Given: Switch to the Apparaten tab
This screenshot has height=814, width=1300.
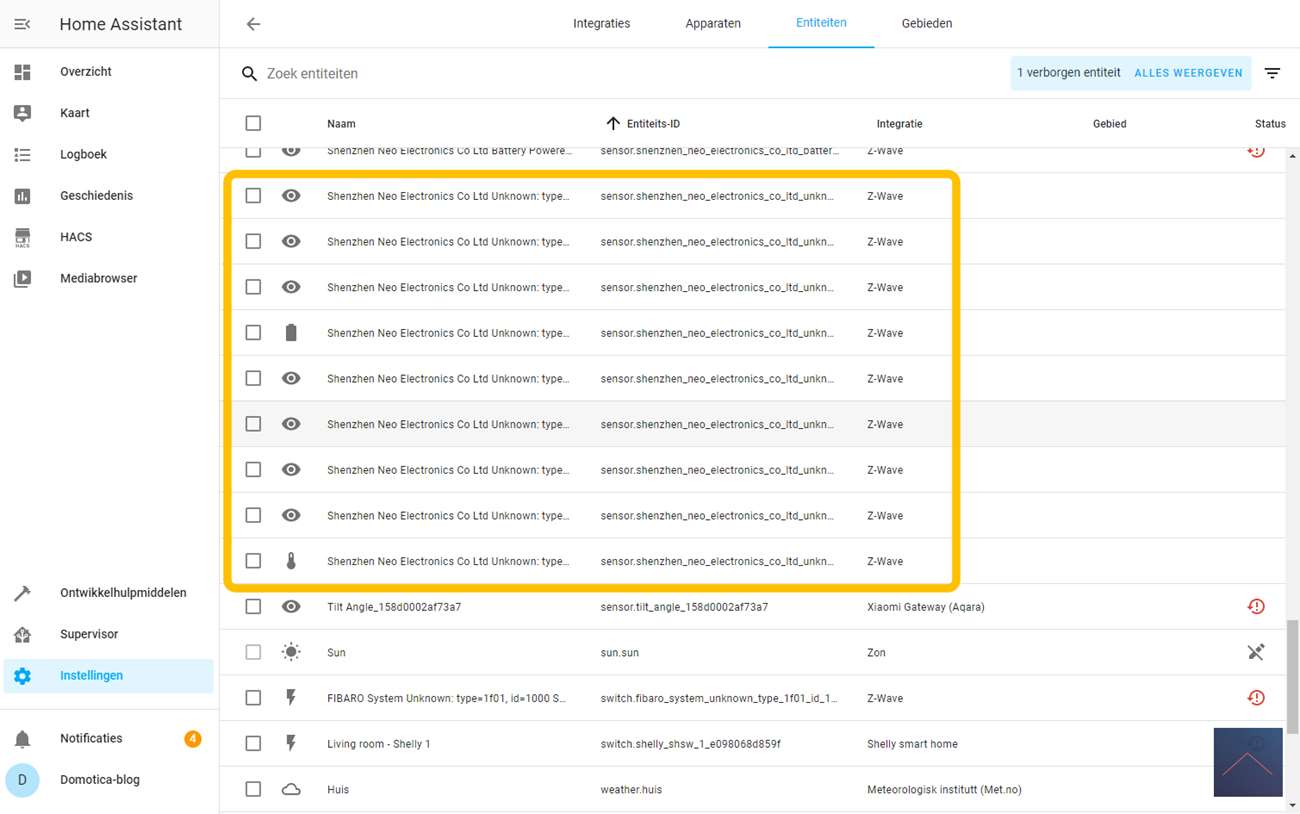Looking at the screenshot, I should coord(713,23).
